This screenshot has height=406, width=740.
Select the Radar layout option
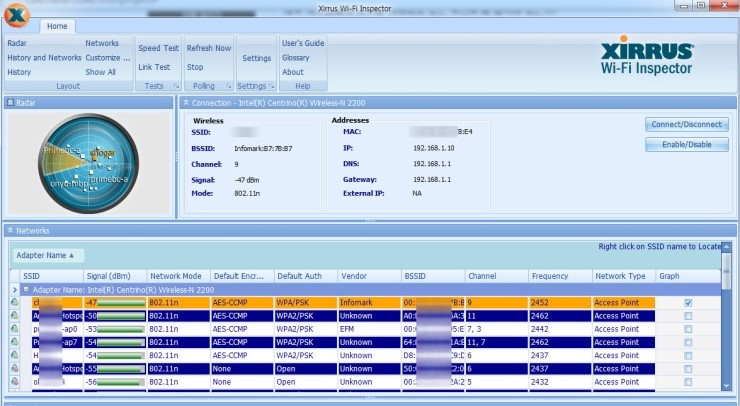tap(17, 43)
